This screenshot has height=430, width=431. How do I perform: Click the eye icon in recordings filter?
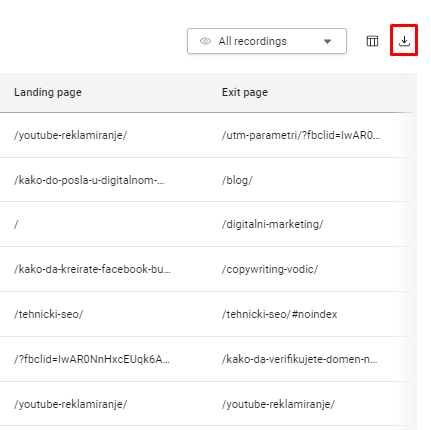click(x=205, y=41)
